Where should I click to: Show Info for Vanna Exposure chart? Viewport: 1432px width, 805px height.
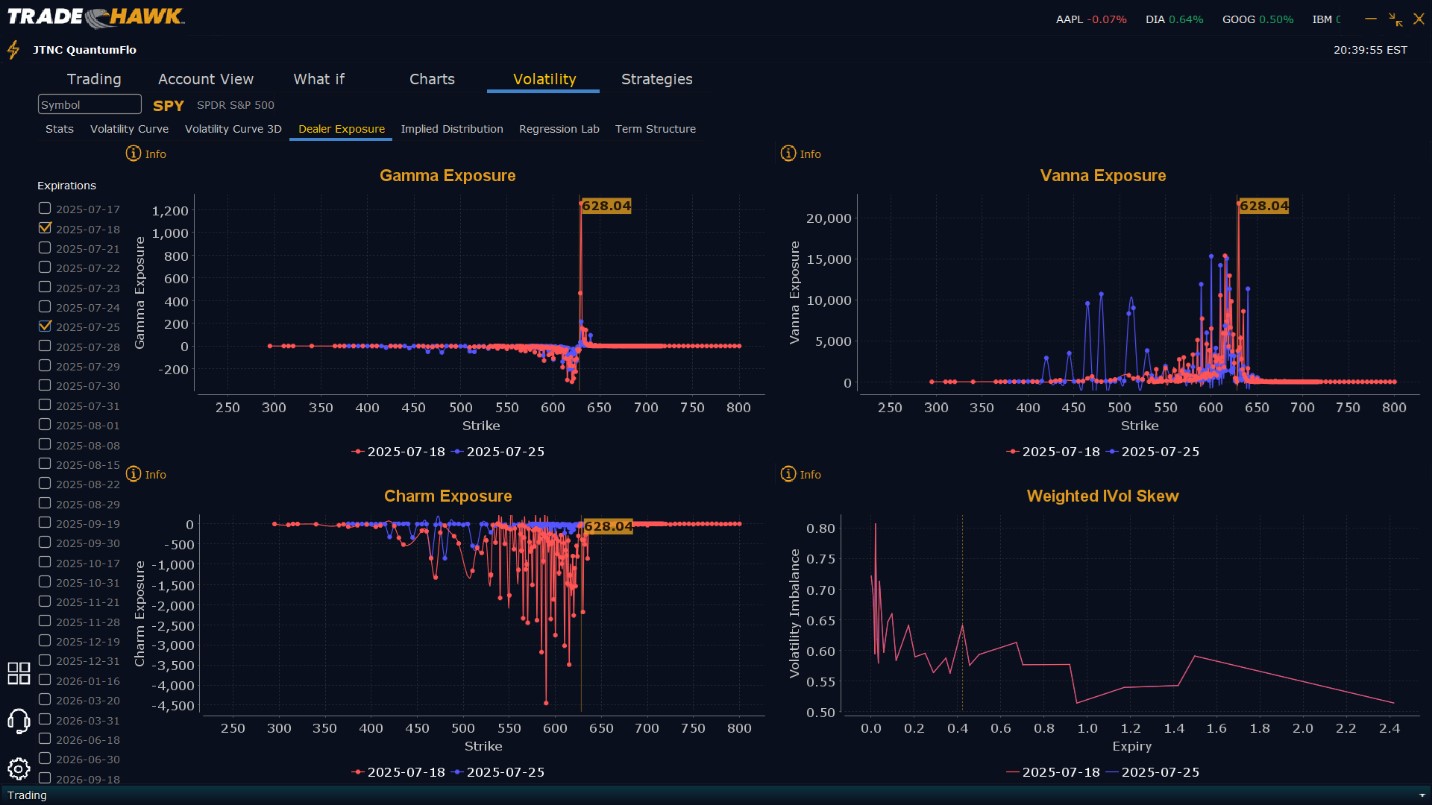point(800,154)
